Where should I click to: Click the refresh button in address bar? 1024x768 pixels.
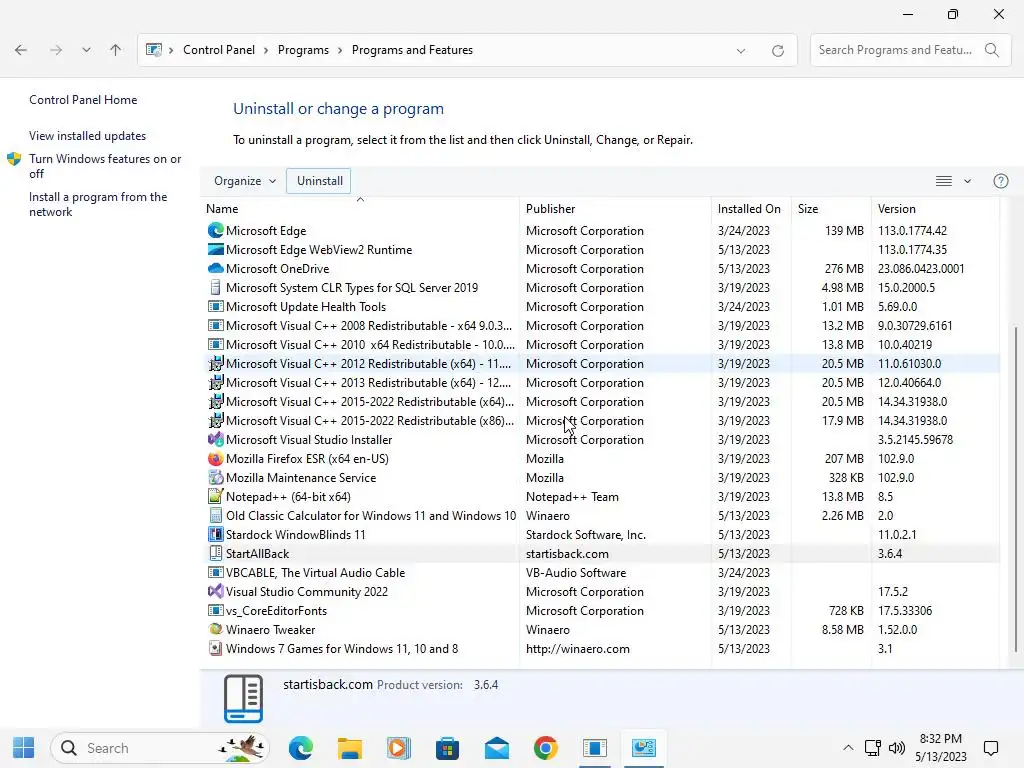(x=778, y=50)
